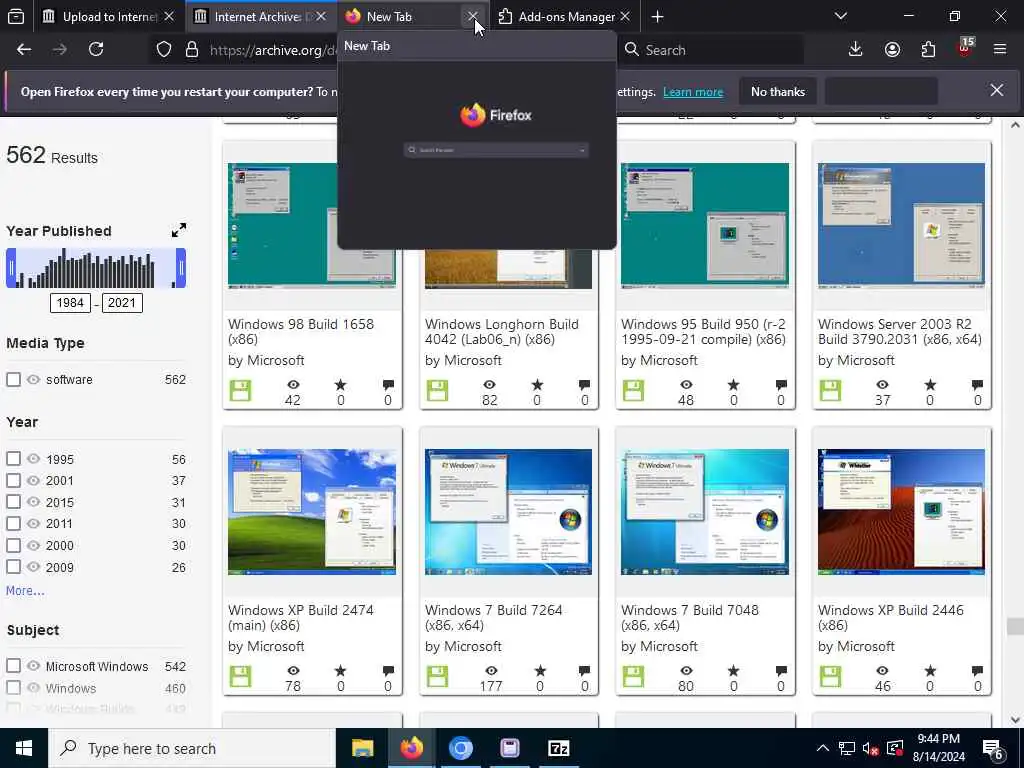
Task: Click views eye icon on Windows 7 Build 7264
Action: point(490,671)
